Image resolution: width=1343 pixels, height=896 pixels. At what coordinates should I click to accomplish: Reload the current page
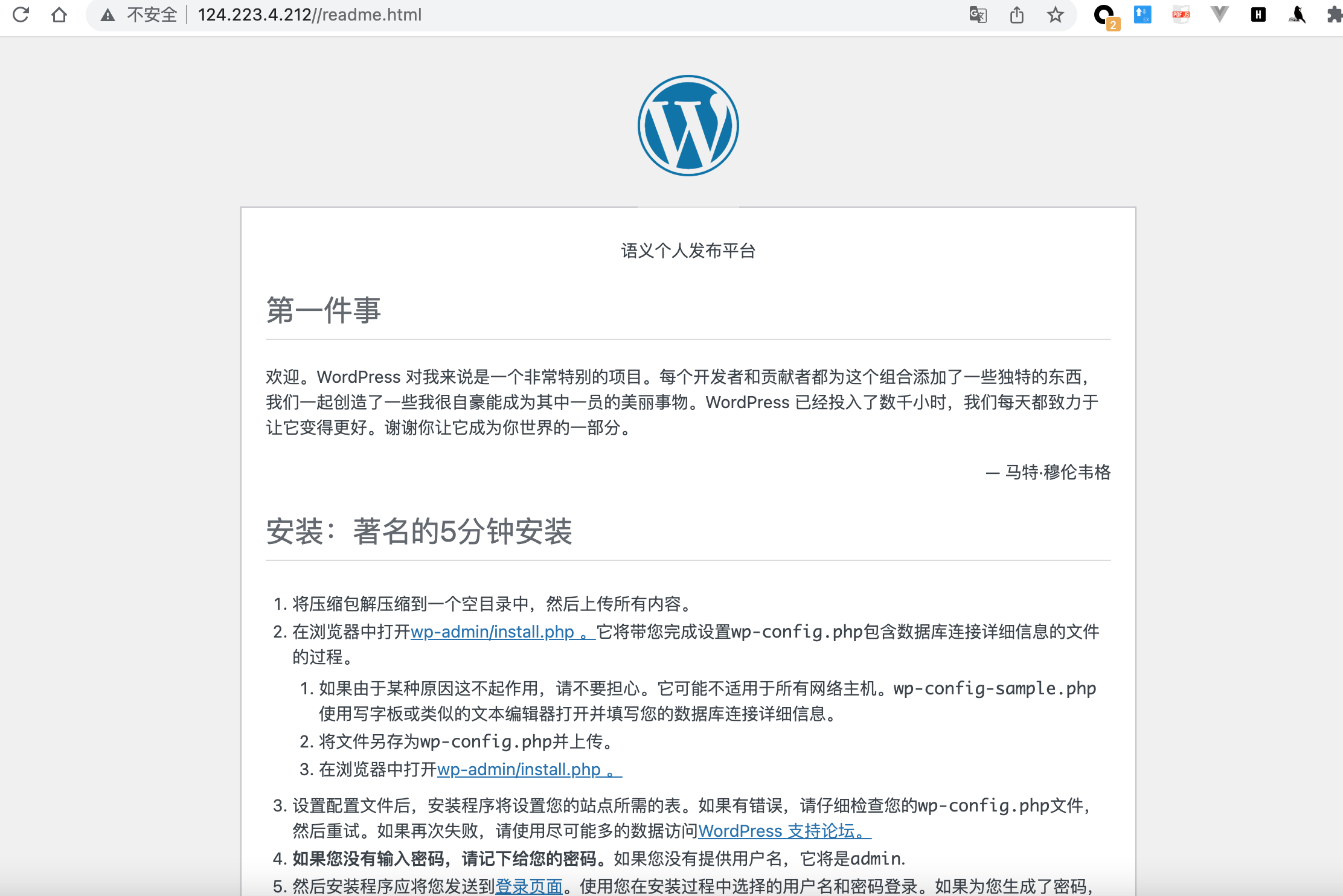coord(21,14)
